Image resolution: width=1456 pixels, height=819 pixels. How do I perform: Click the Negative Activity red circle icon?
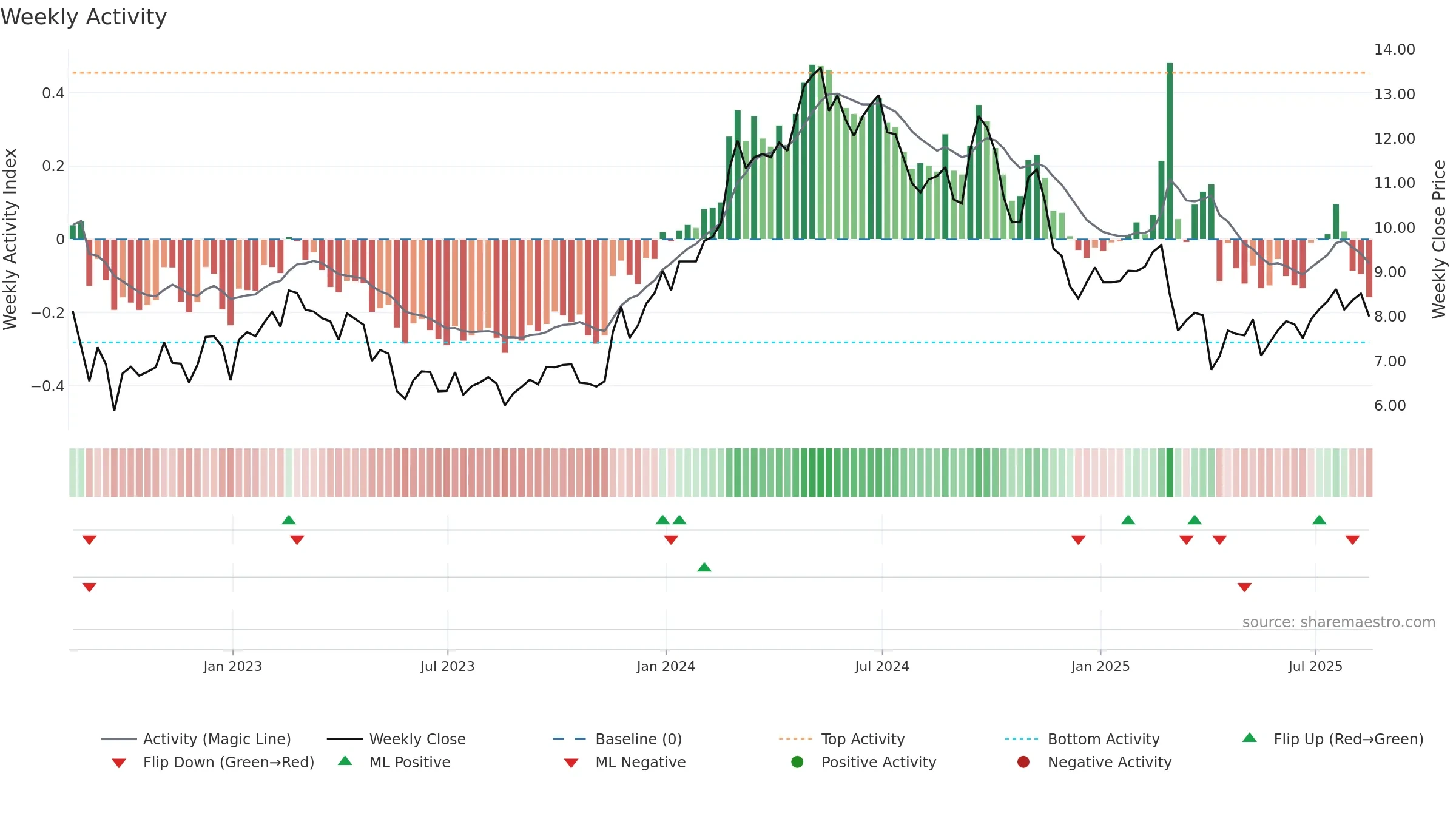[1023, 761]
